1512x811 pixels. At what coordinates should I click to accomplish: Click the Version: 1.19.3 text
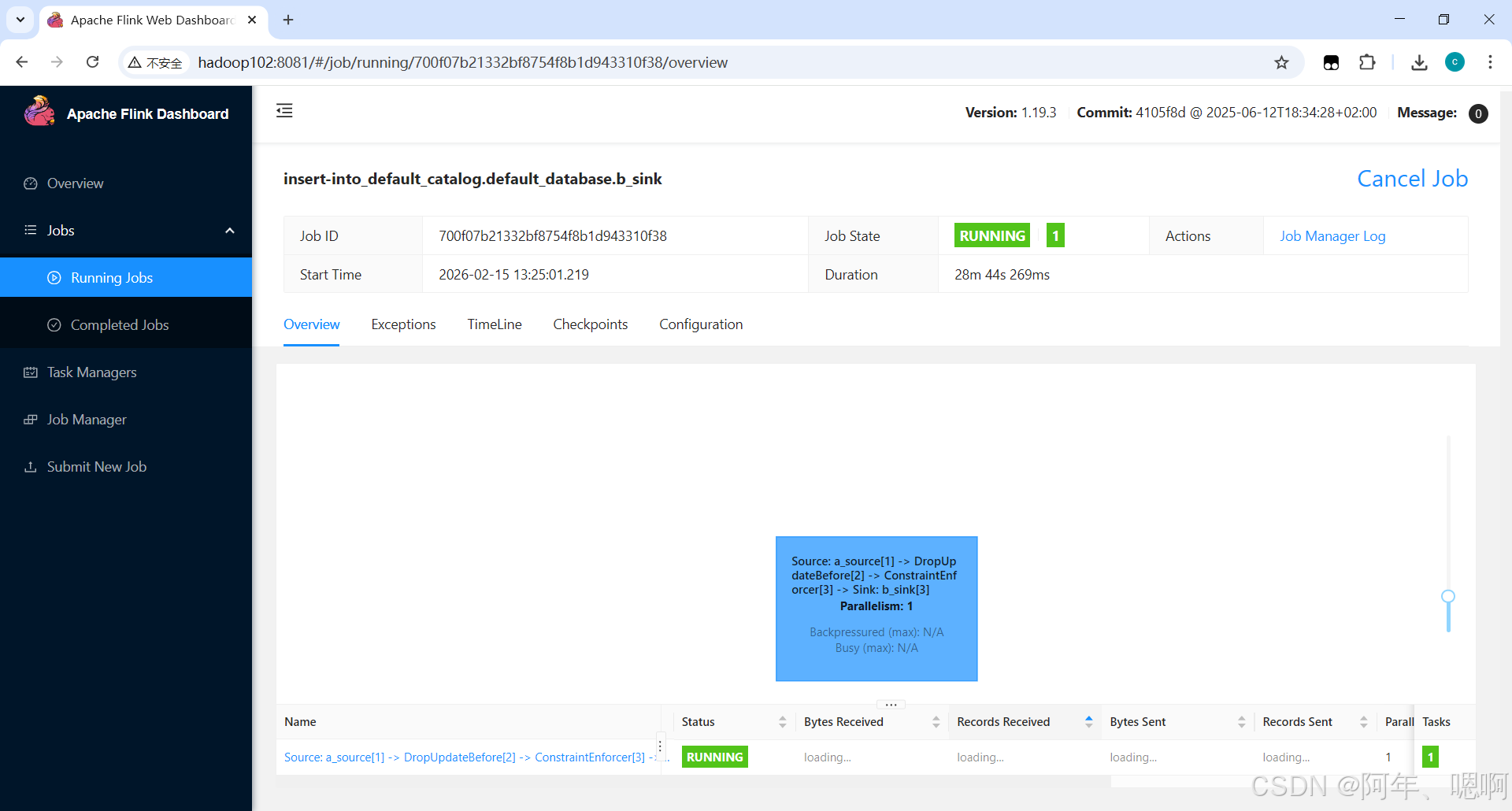click(1010, 113)
